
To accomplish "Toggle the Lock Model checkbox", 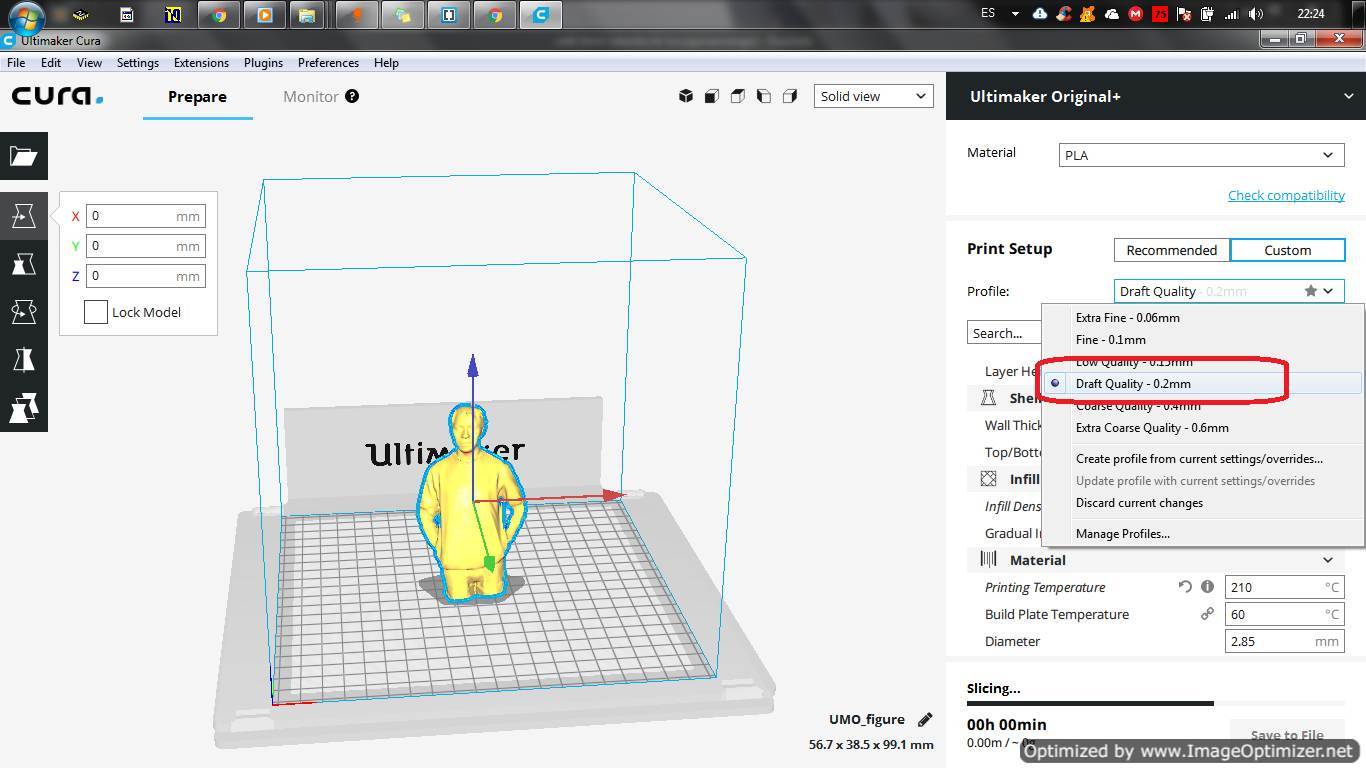I will pyautogui.click(x=95, y=312).
